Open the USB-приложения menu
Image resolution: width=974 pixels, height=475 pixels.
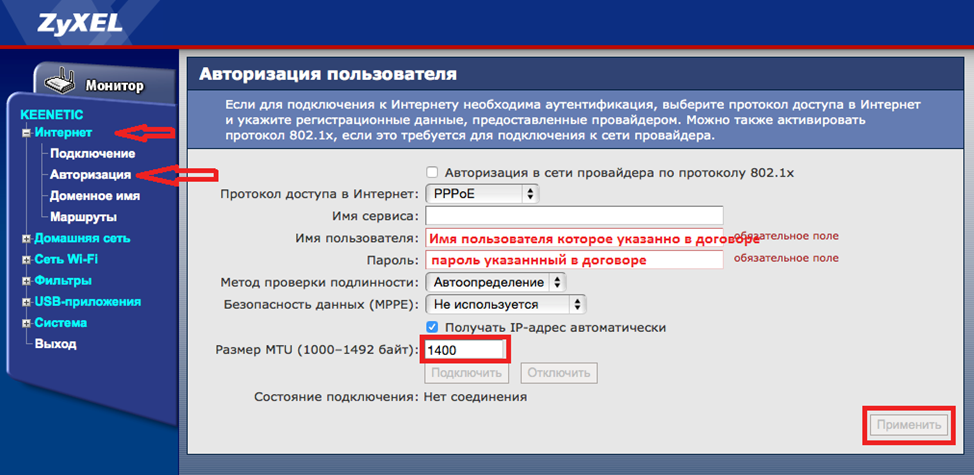pyautogui.click(x=88, y=302)
